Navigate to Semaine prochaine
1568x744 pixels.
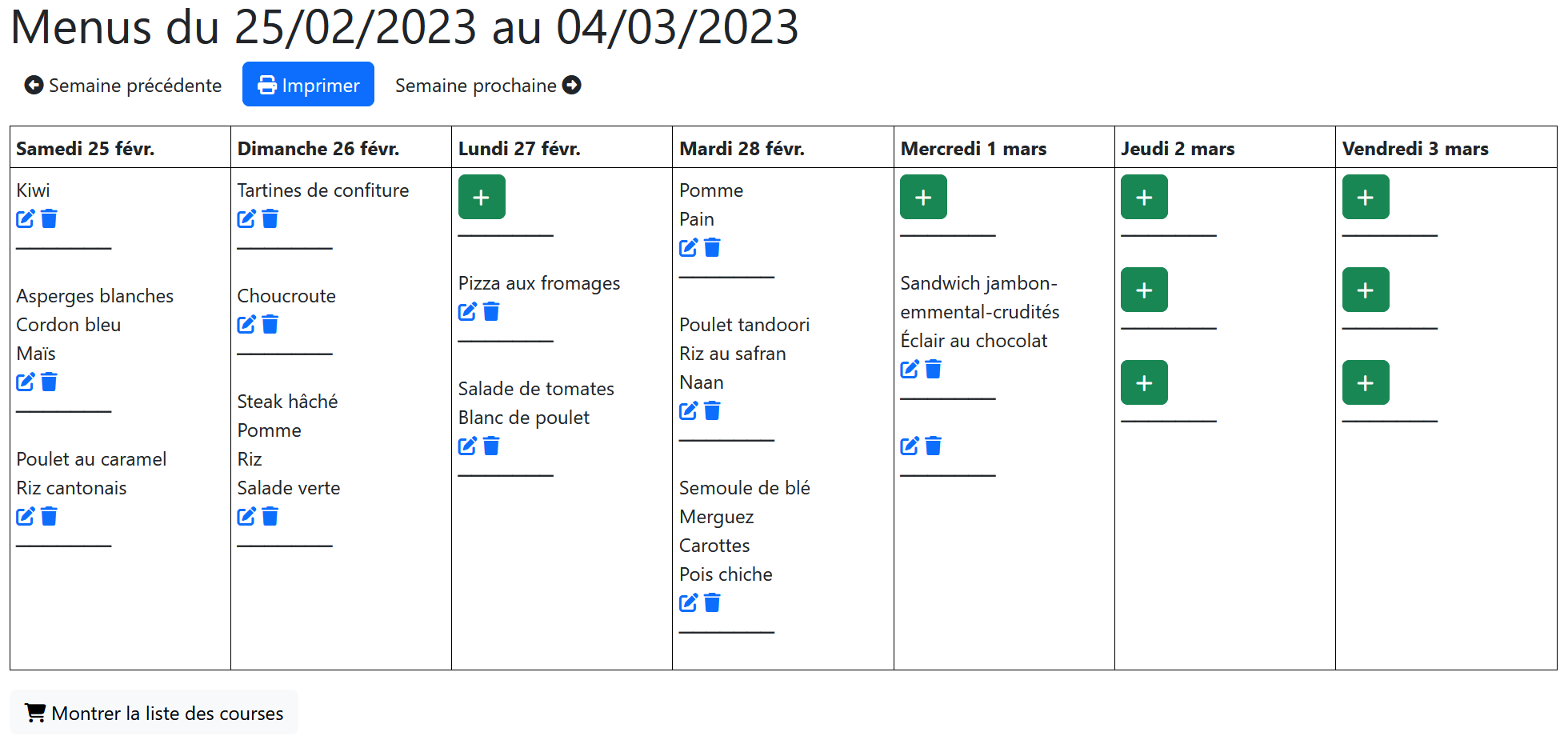tap(488, 85)
